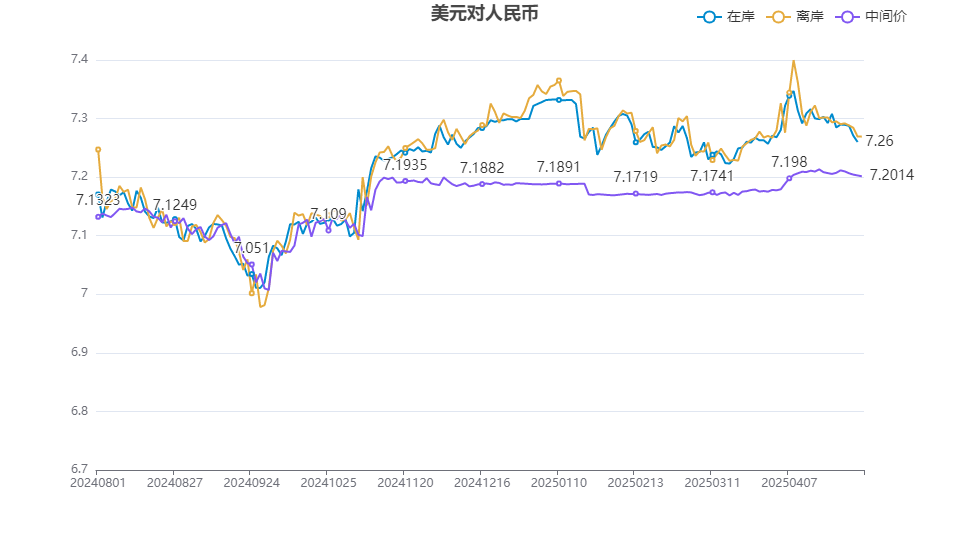Click the purple 中间价 legend circle marker
This screenshot has width=960, height=540.
tap(849, 17)
